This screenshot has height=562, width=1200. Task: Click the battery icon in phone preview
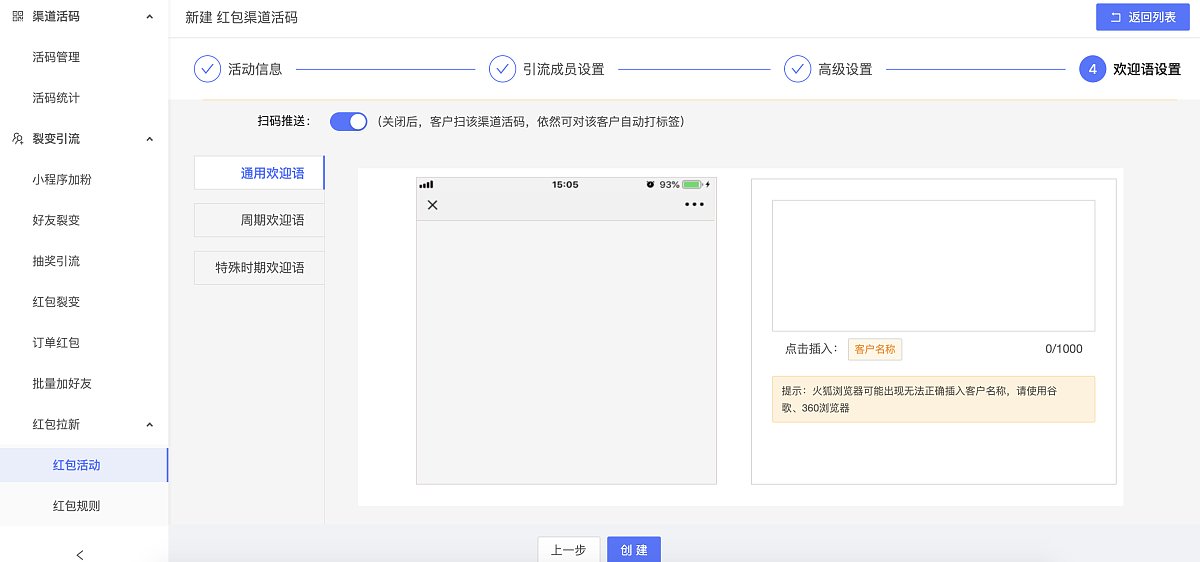tap(693, 185)
